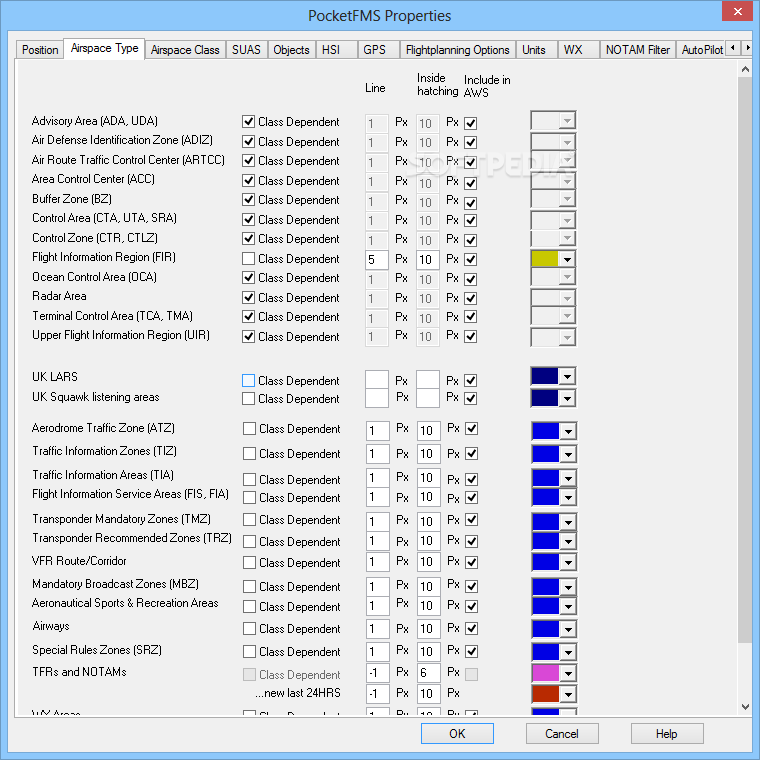Uncheck Include in AWS for Ocean Control Area

(471, 279)
